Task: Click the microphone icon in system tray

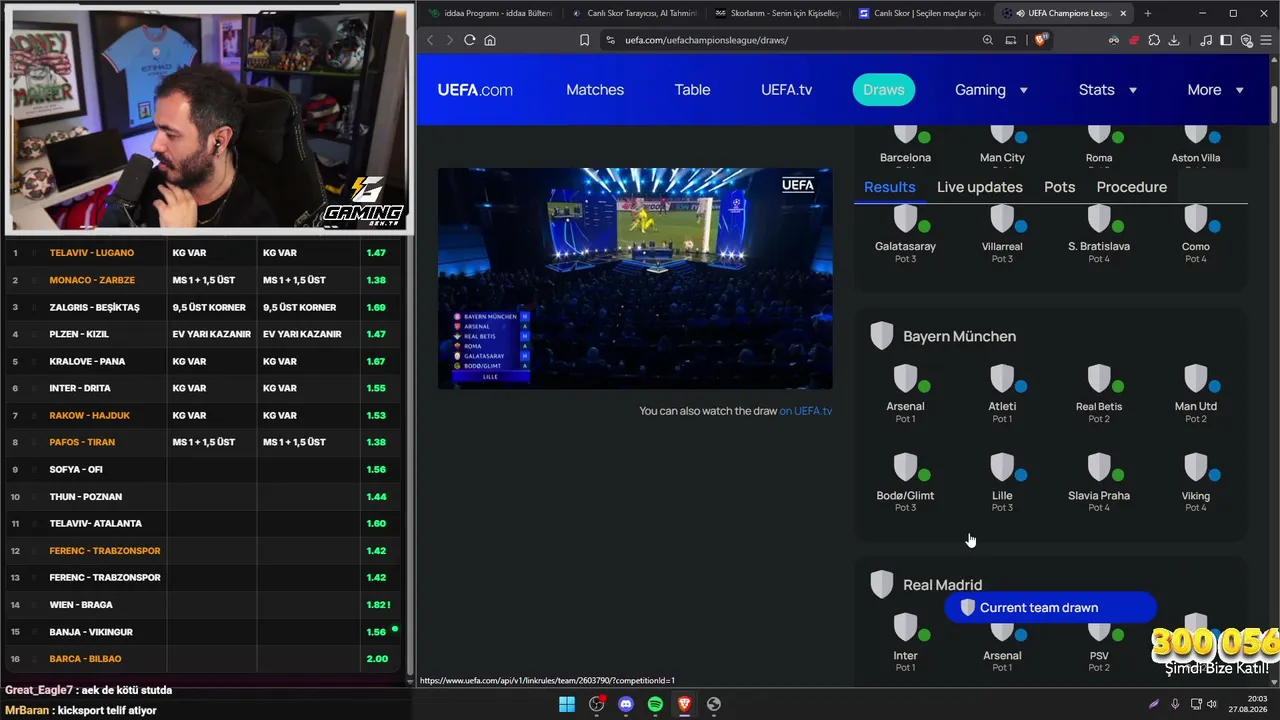Action: click(1175, 704)
